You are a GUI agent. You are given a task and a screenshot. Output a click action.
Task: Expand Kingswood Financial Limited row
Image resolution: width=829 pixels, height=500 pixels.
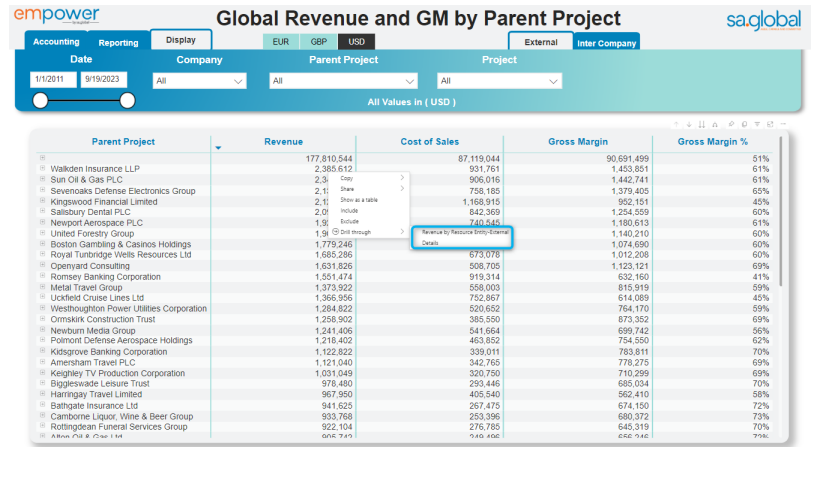pos(42,201)
